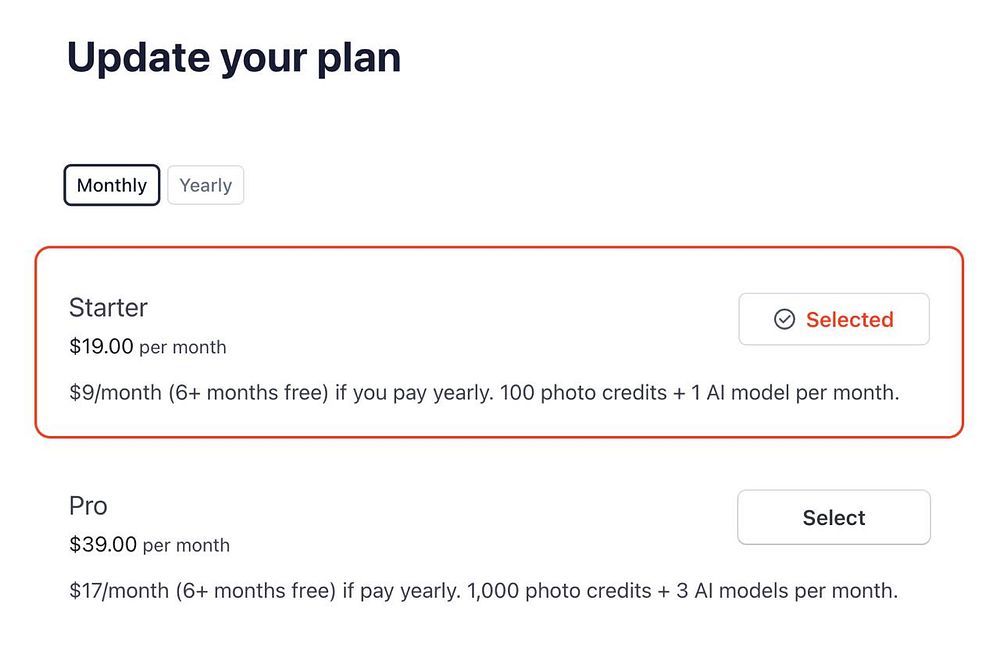Image resolution: width=1000 pixels, height=658 pixels.
Task: Click the "$17/month (6+ months free)" text
Action: 202,591
